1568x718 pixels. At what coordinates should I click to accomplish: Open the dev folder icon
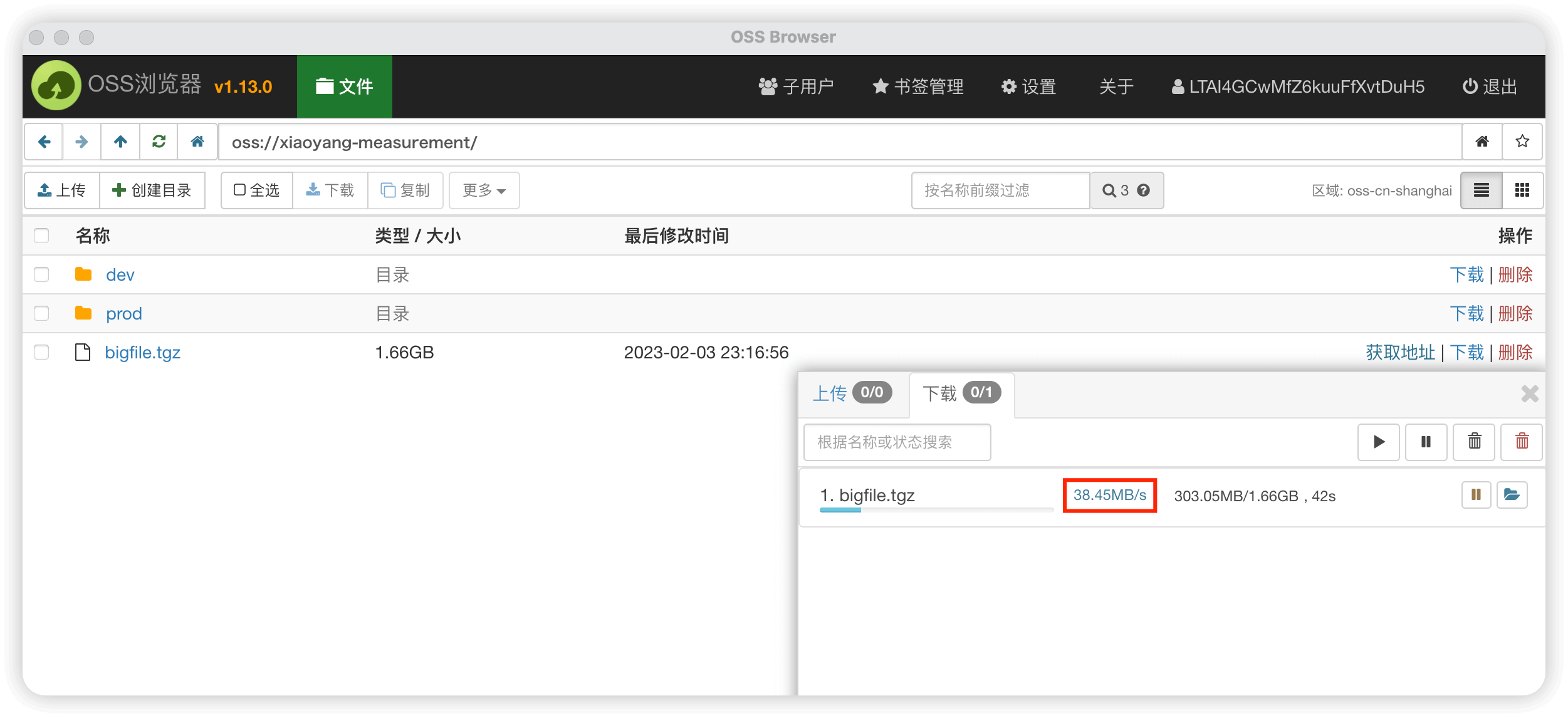coord(83,274)
